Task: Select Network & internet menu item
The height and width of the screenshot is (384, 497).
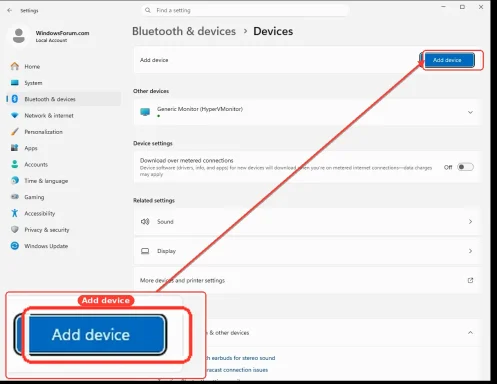Action: point(64,115)
